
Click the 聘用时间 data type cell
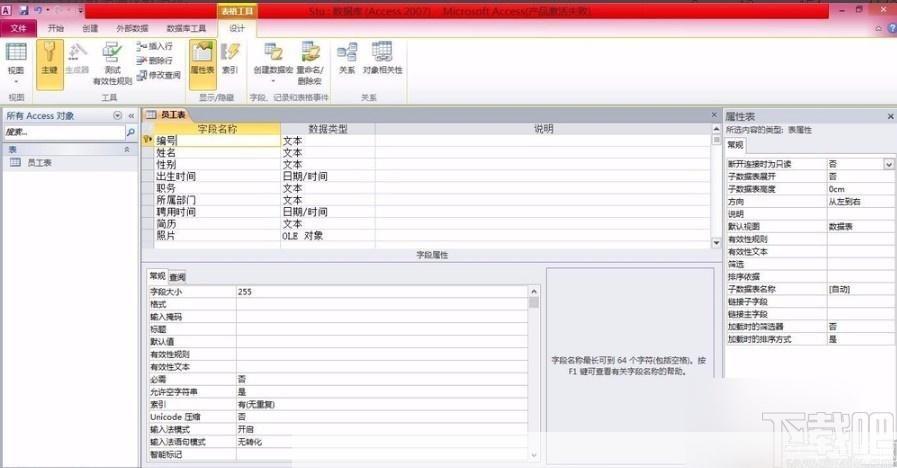point(328,212)
